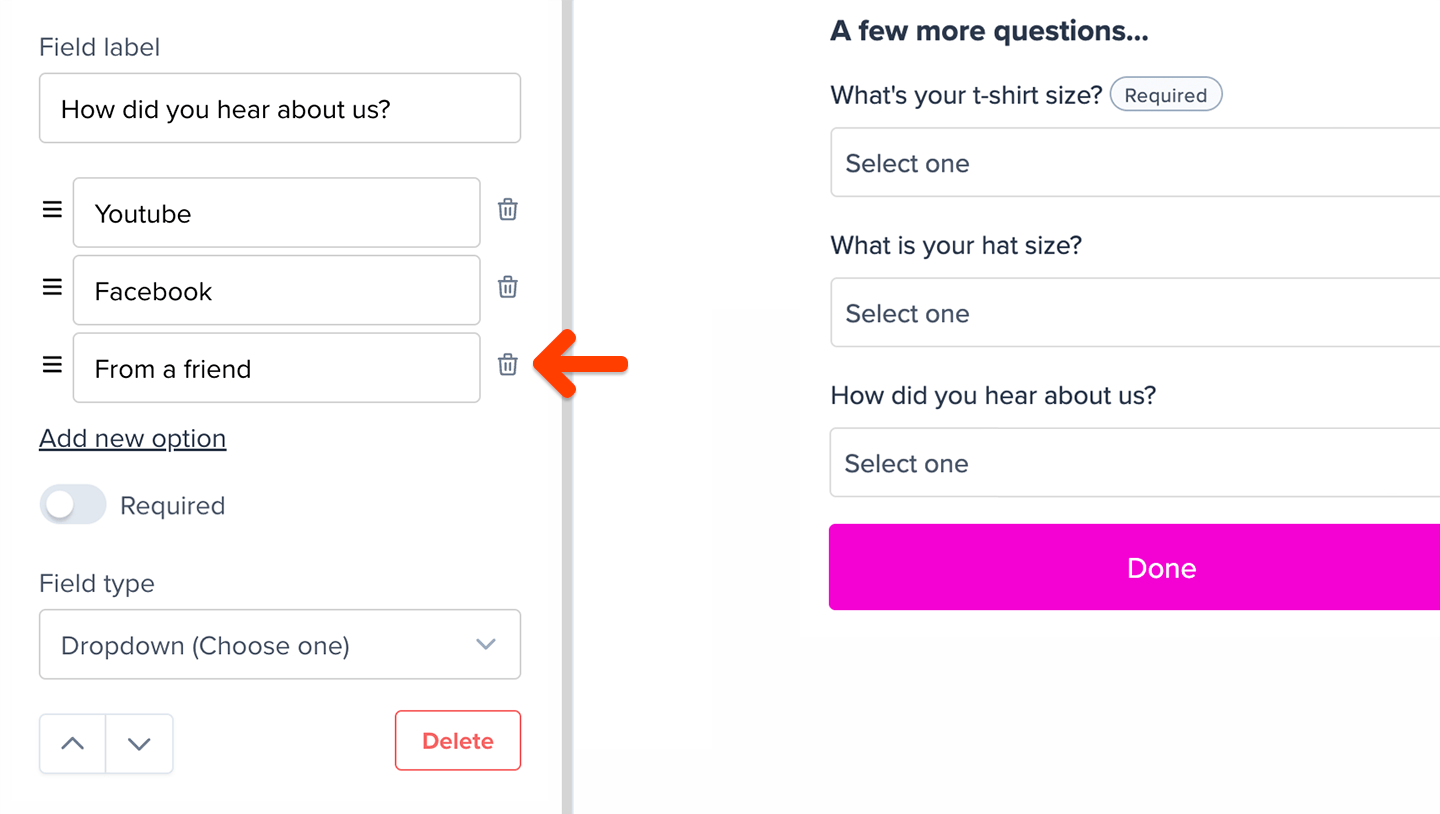Move field down using the down arrow
This screenshot has height=814, width=1440.
139,743
